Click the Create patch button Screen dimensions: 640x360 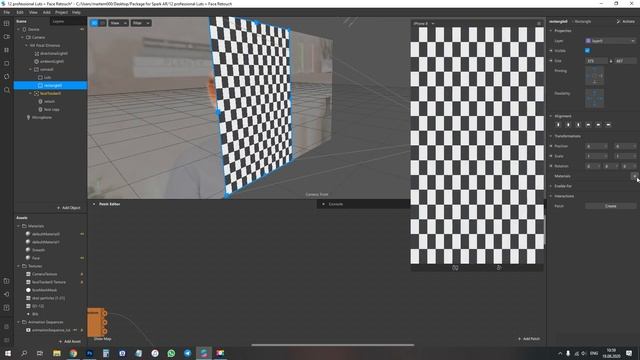(x=611, y=206)
